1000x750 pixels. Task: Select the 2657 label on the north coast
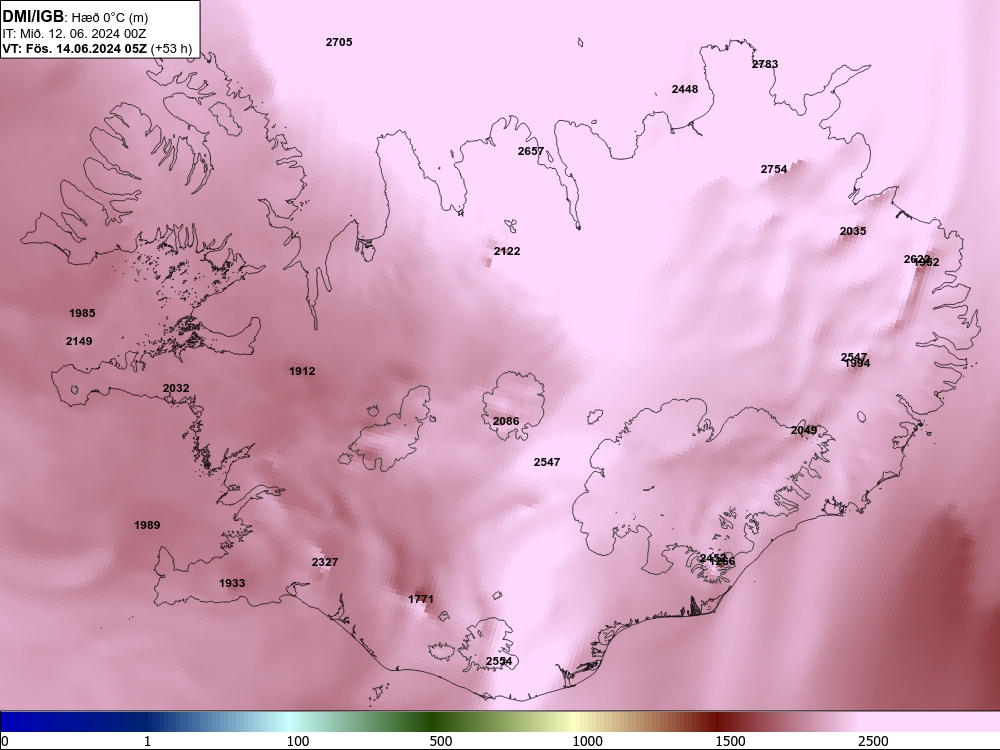(x=531, y=151)
